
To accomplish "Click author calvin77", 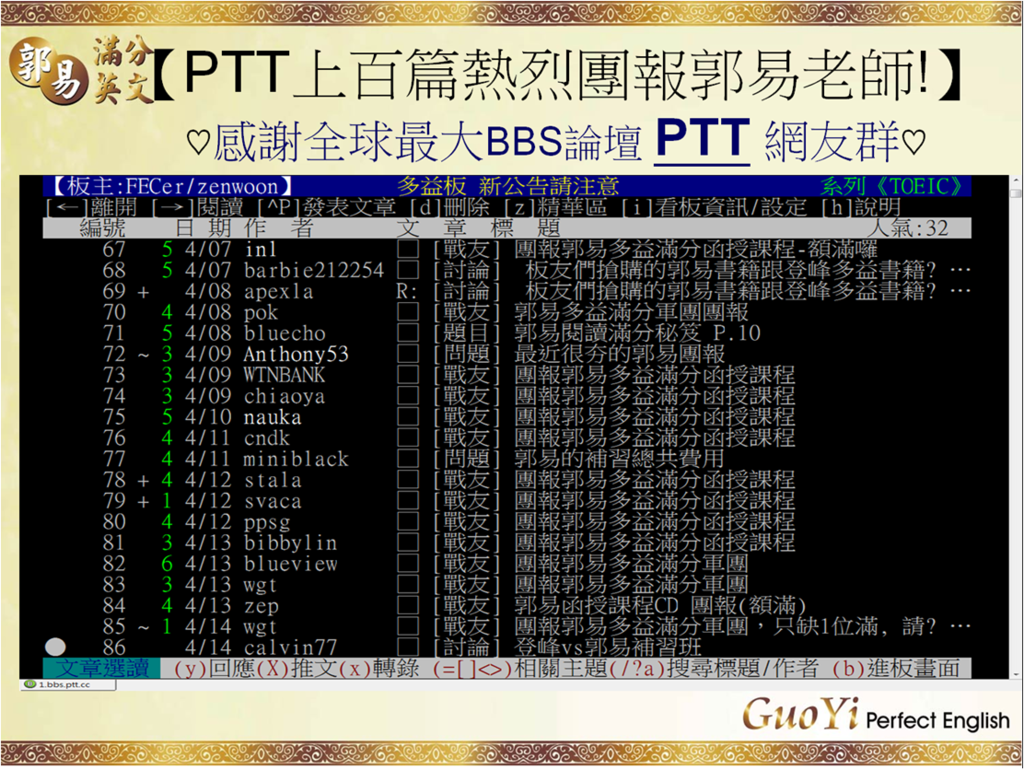I will coord(290,647).
